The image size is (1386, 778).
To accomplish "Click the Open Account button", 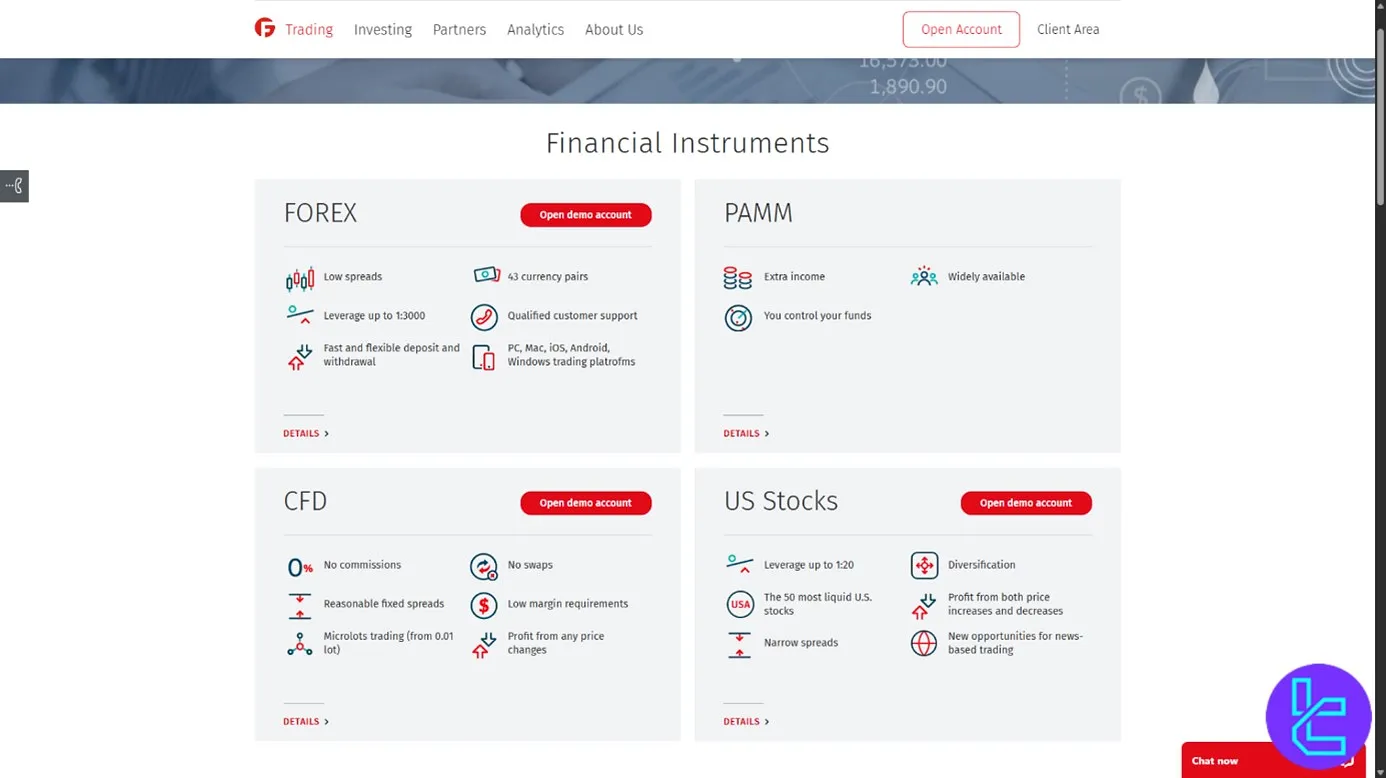I will tap(961, 30).
